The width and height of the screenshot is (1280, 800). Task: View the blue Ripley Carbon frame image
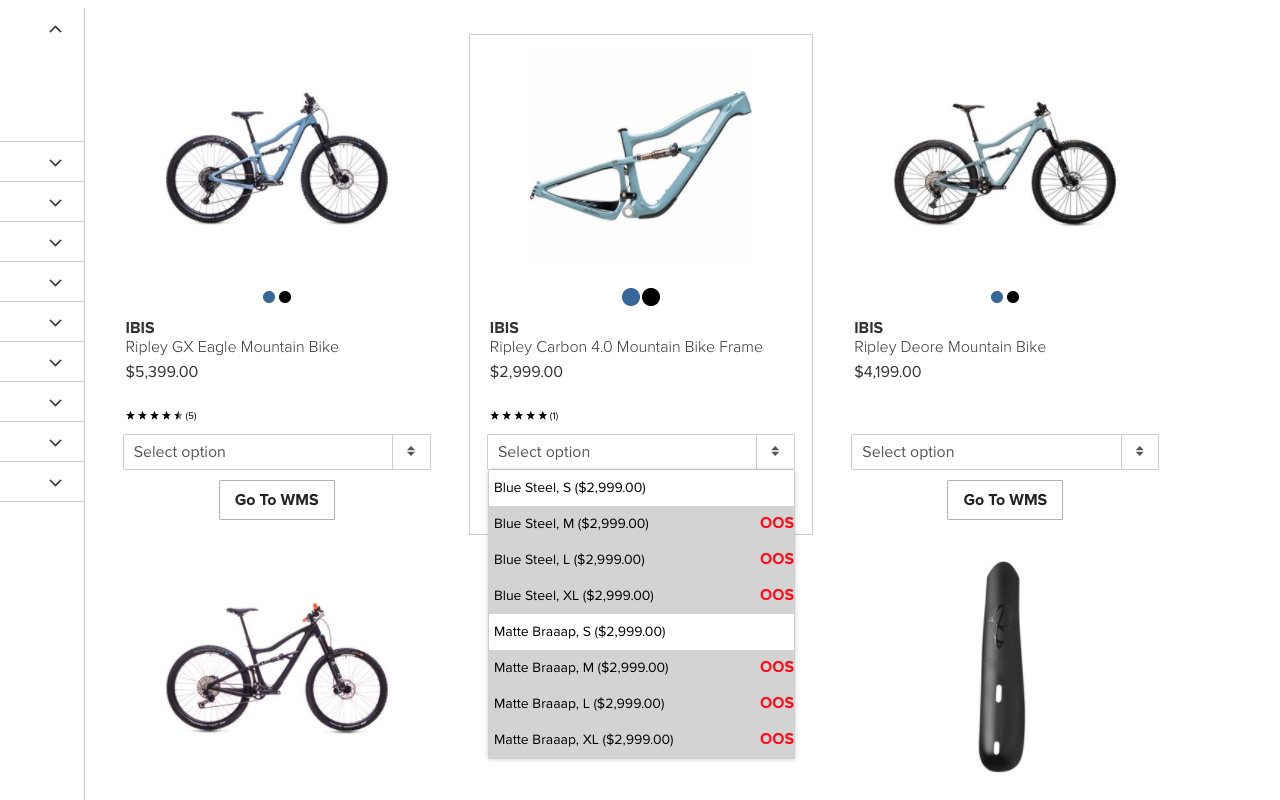click(641, 155)
